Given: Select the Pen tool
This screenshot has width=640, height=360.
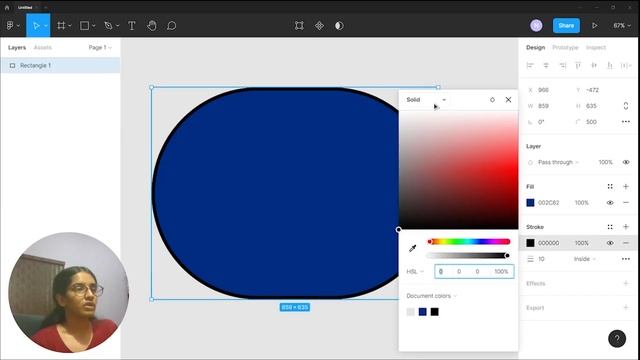Looking at the screenshot, I should pyautogui.click(x=108, y=25).
